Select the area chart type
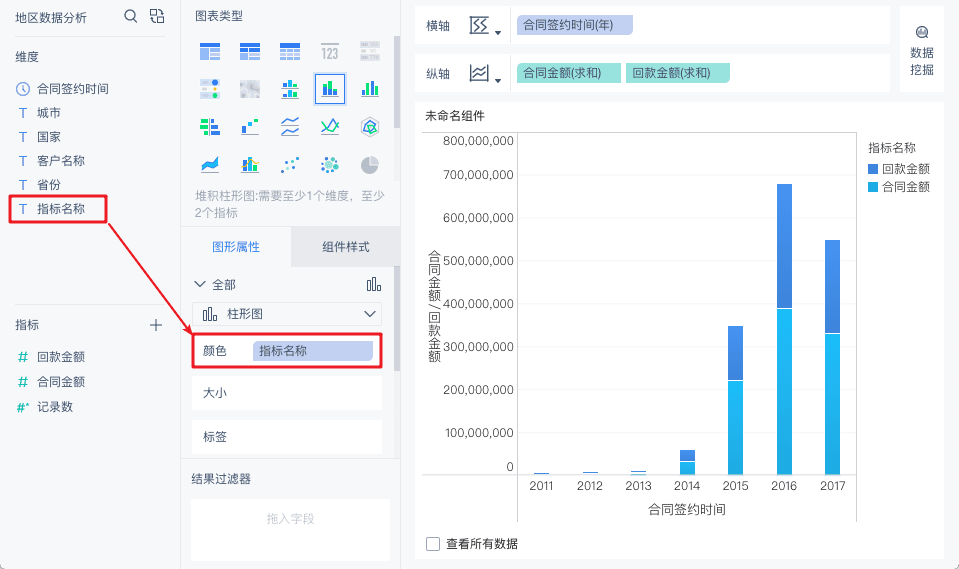959x569 pixels. (x=210, y=165)
